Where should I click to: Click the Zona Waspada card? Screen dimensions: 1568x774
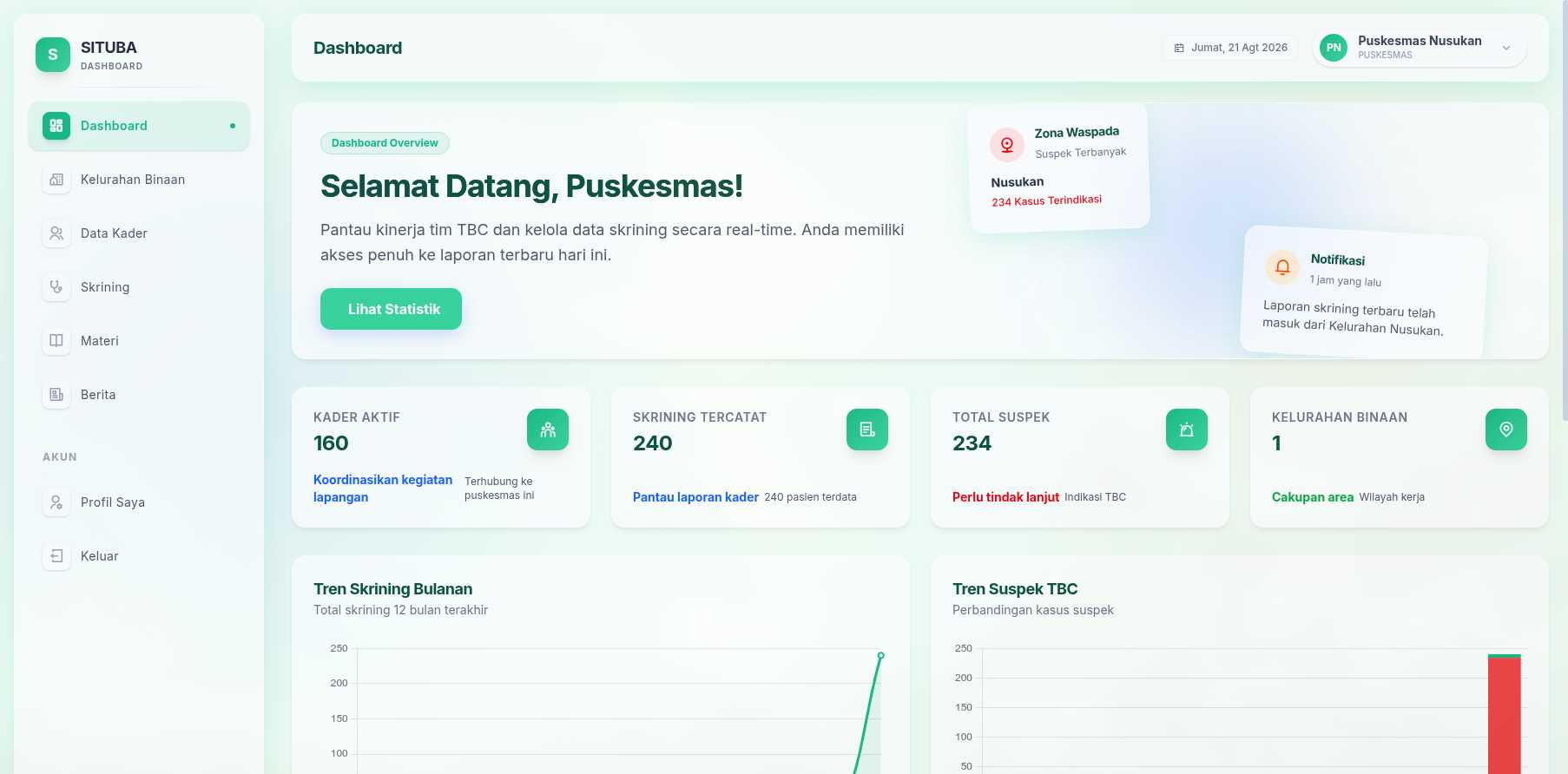click(x=1059, y=167)
